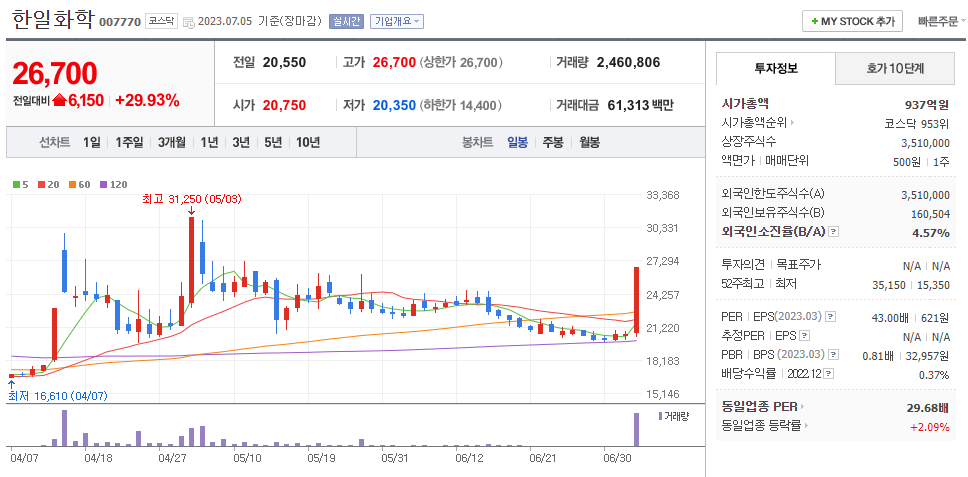Select the 1일 line chart period
968x477 pixels.
(x=91, y=143)
